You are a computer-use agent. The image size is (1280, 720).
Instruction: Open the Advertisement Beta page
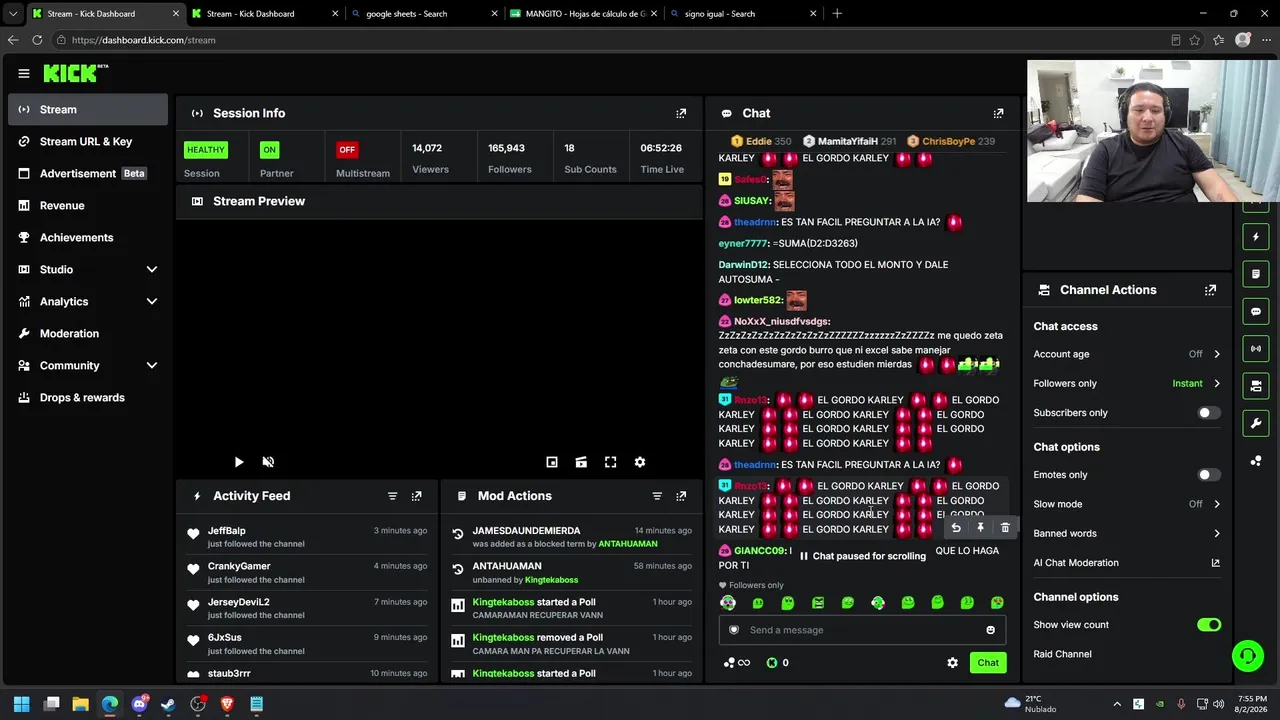tap(88, 173)
